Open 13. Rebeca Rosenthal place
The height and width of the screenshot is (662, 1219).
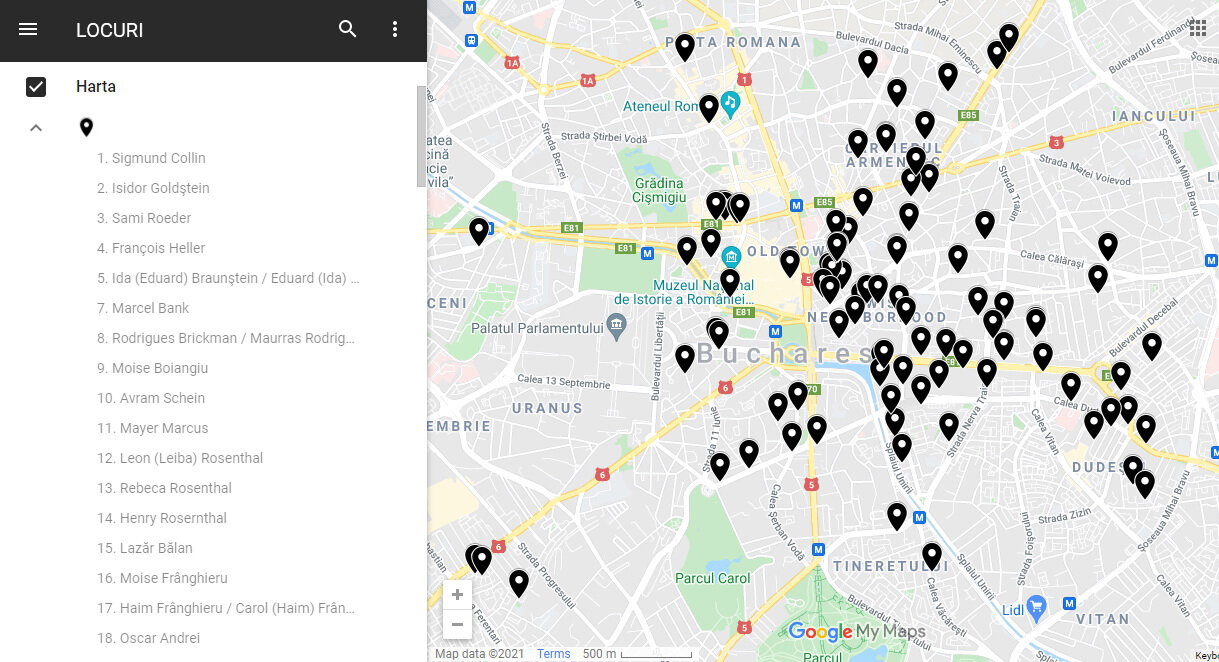[164, 488]
